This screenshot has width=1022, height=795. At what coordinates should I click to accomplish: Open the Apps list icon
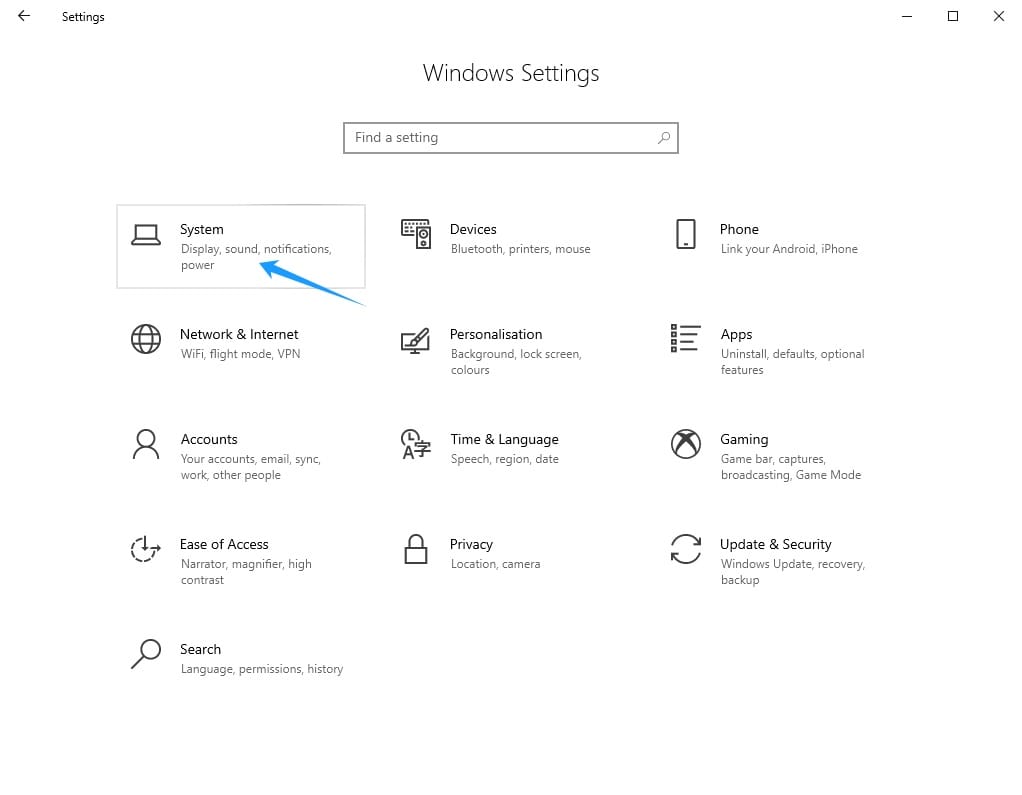pyautogui.click(x=685, y=339)
